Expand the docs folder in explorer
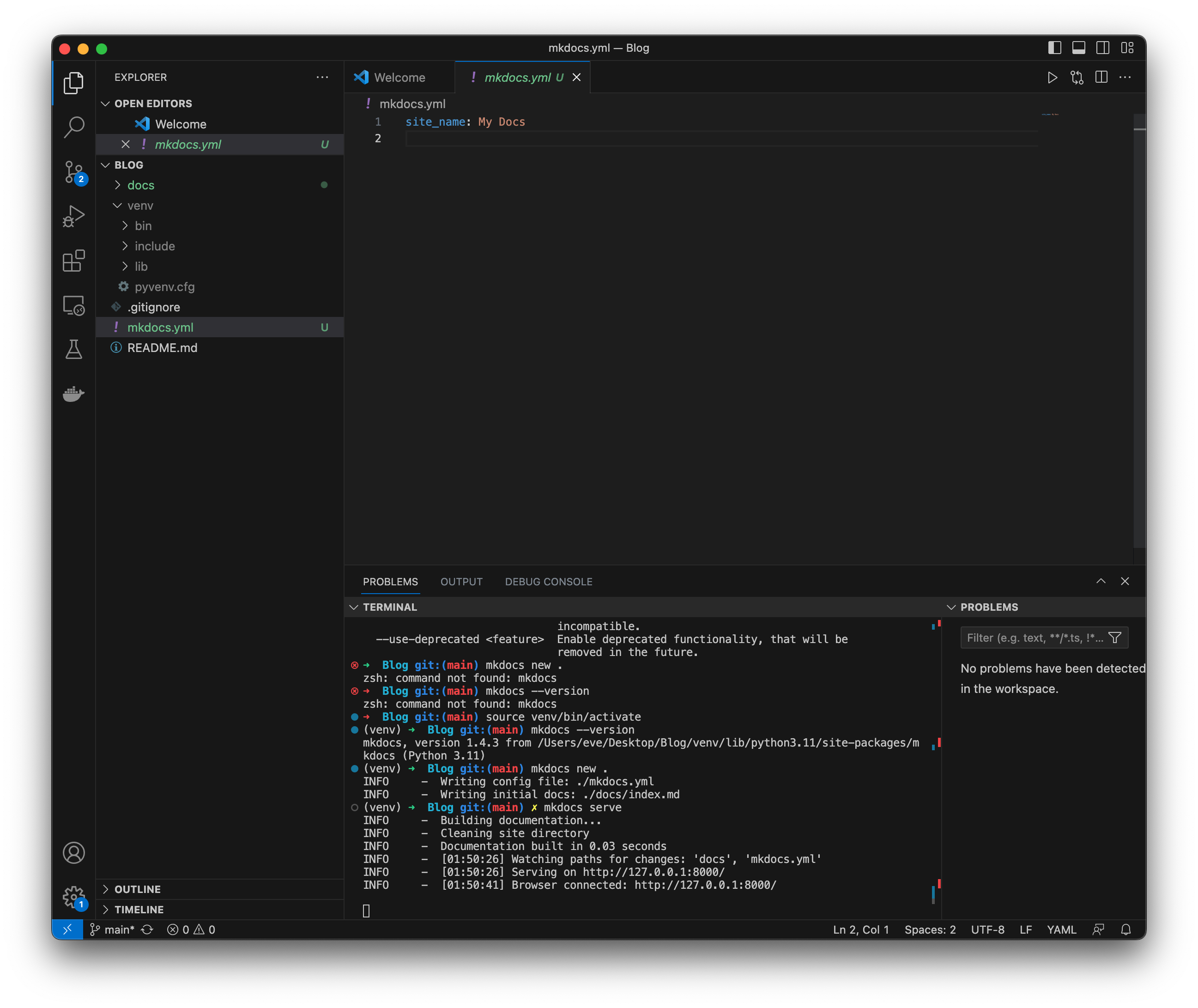This screenshot has width=1198, height=1008. coord(140,185)
